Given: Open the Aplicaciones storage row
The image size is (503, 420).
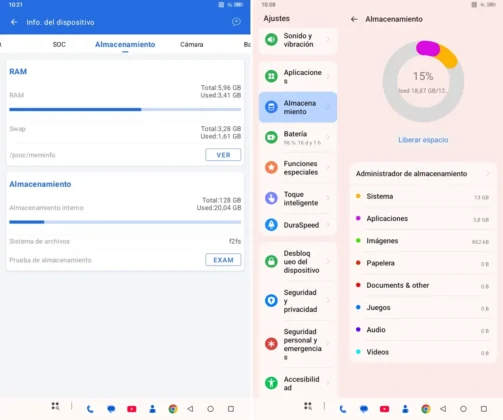Looking at the screenshot, I should click(423, 219).
